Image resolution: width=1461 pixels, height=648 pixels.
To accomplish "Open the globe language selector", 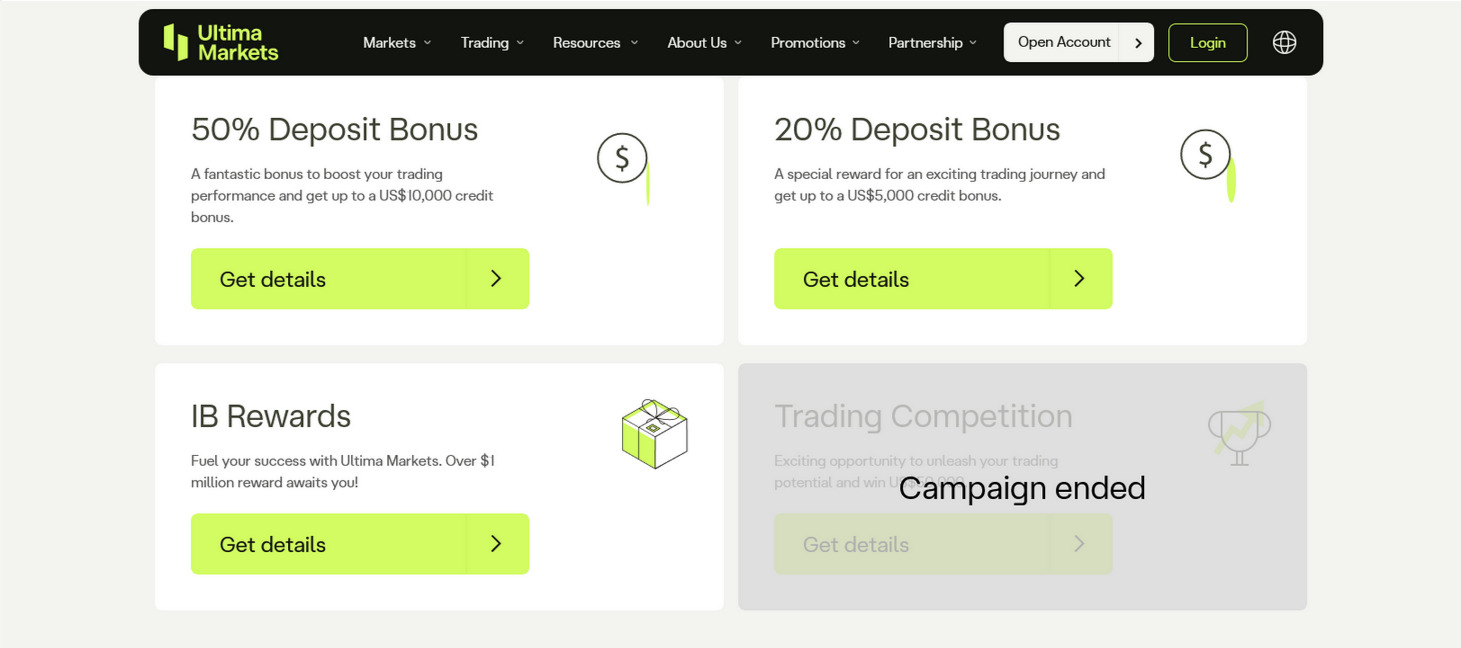I will (1284, 42).
